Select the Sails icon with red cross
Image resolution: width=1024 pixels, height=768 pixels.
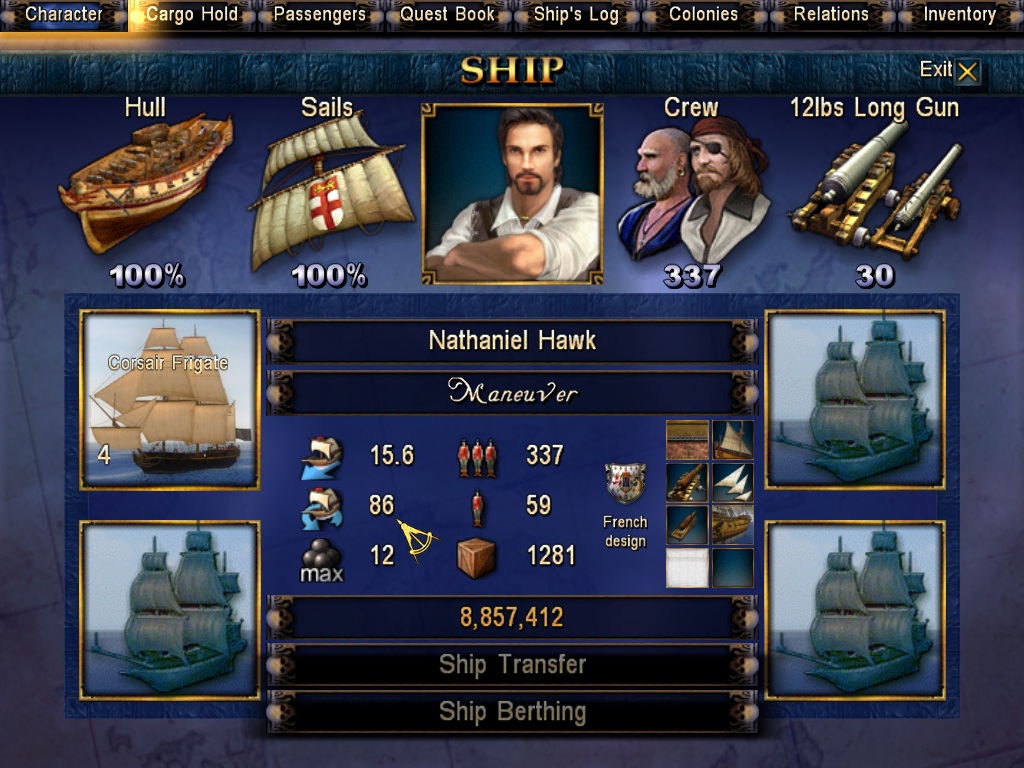tap(330, 190)
